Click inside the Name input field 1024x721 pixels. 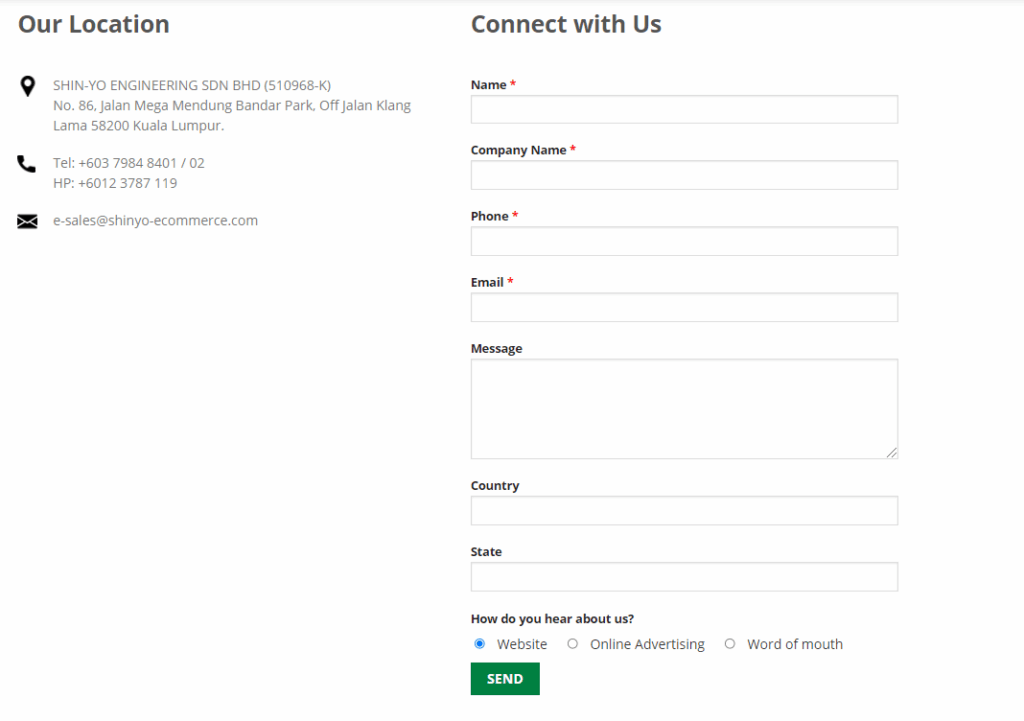pyautogui.click(x=683, y=109)
